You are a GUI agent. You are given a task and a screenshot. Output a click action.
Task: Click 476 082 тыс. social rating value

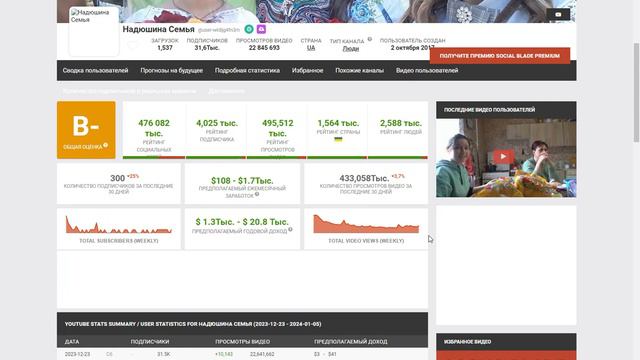point(154,128)
